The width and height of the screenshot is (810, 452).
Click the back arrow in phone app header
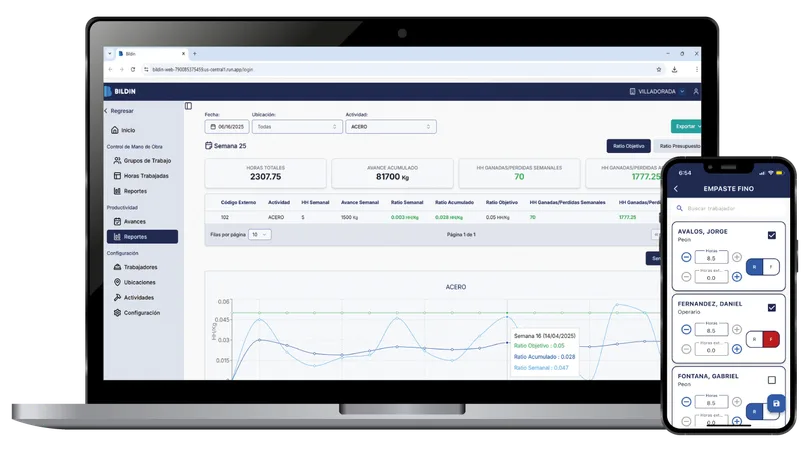676,189
